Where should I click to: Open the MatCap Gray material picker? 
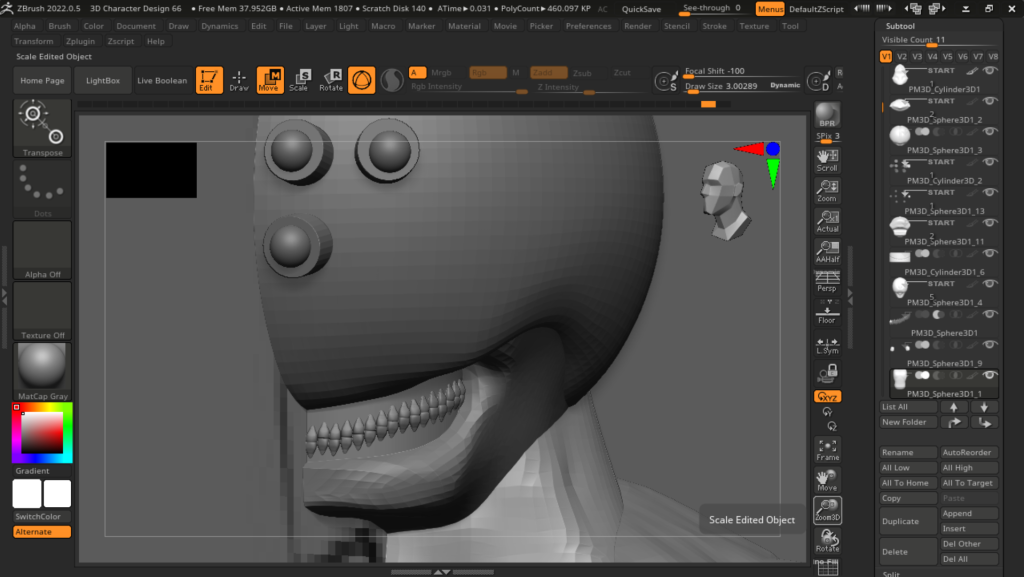(x=42, y=371)
